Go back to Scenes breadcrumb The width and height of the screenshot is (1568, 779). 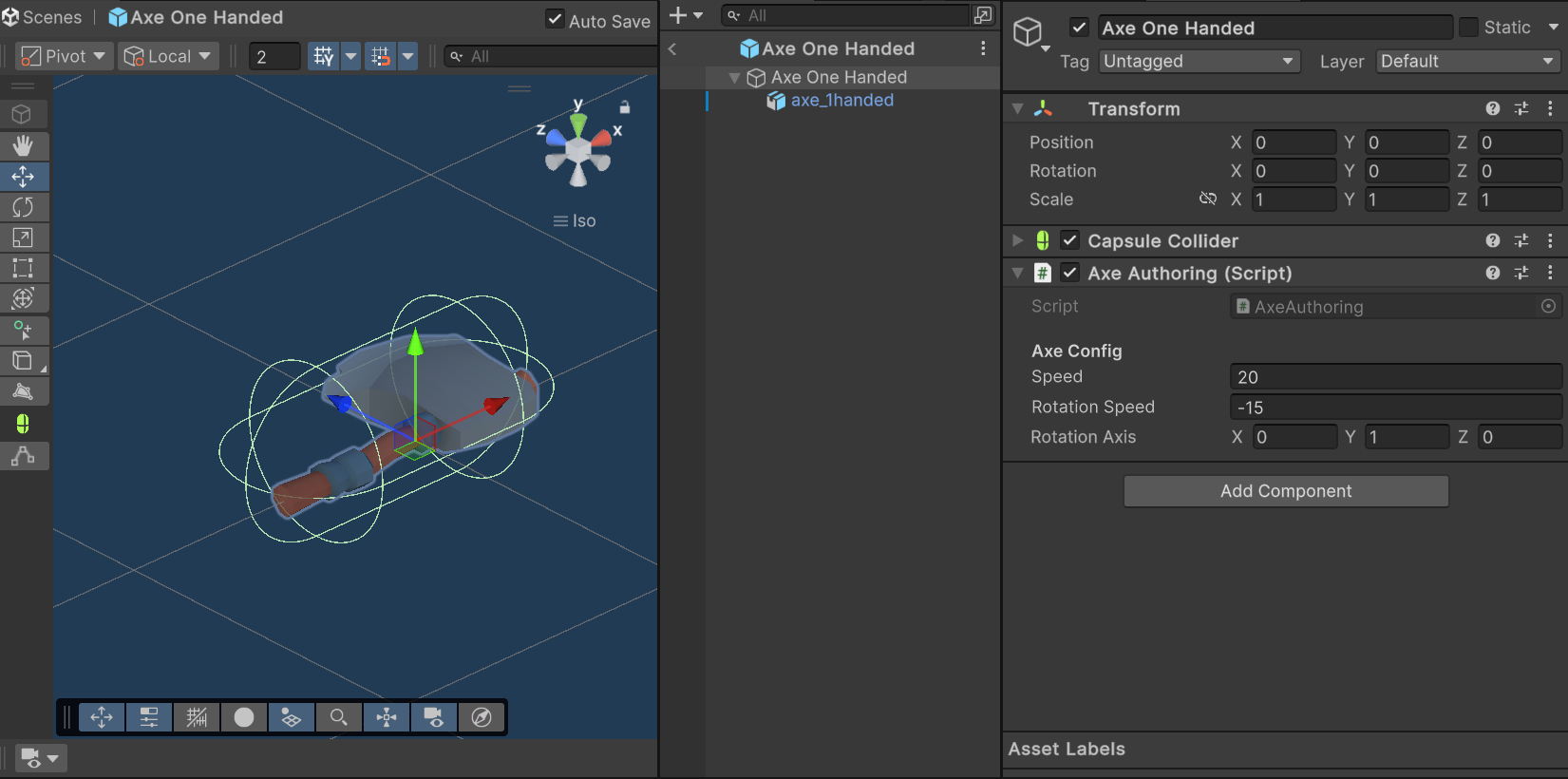(43, 17)
